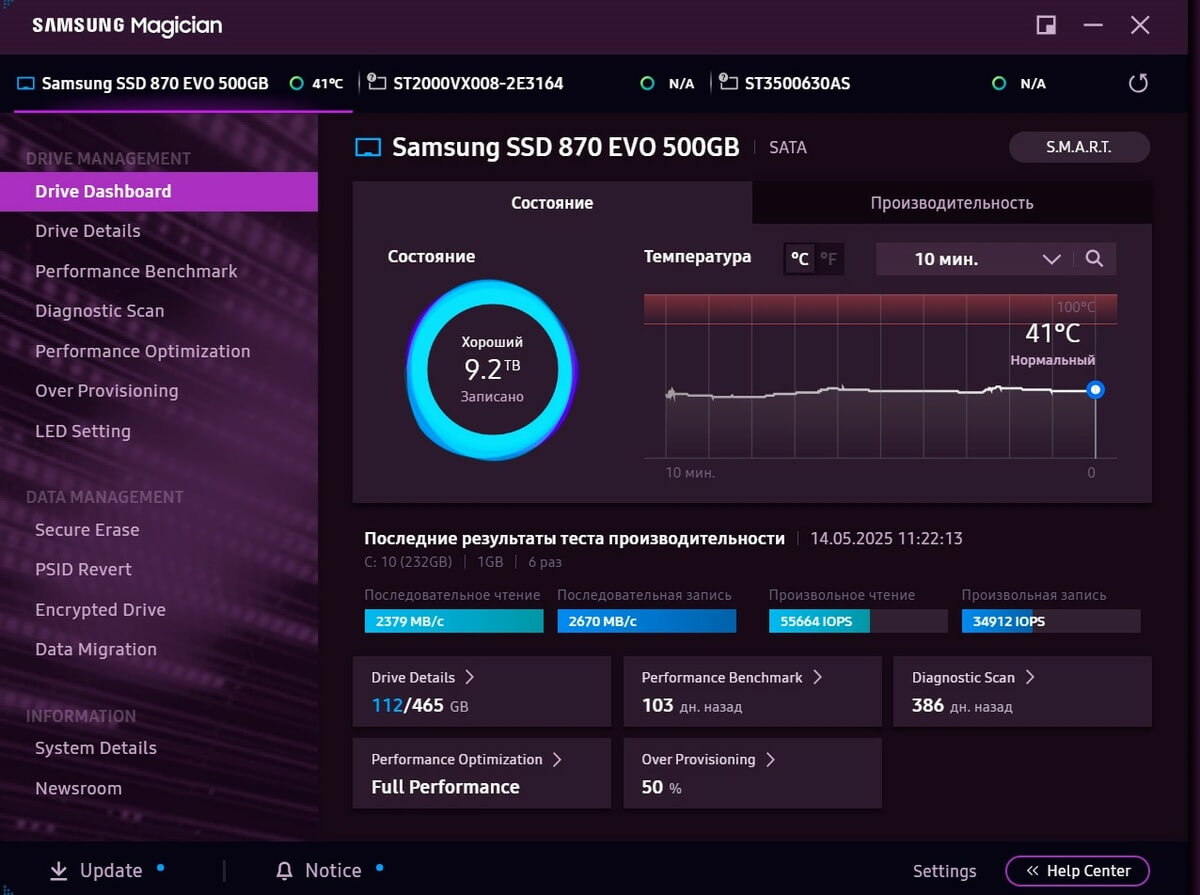This screenshot has height=895, width=1200.
Task: Click the temperature graph magnifier icon
Action: coord(1094,259)
